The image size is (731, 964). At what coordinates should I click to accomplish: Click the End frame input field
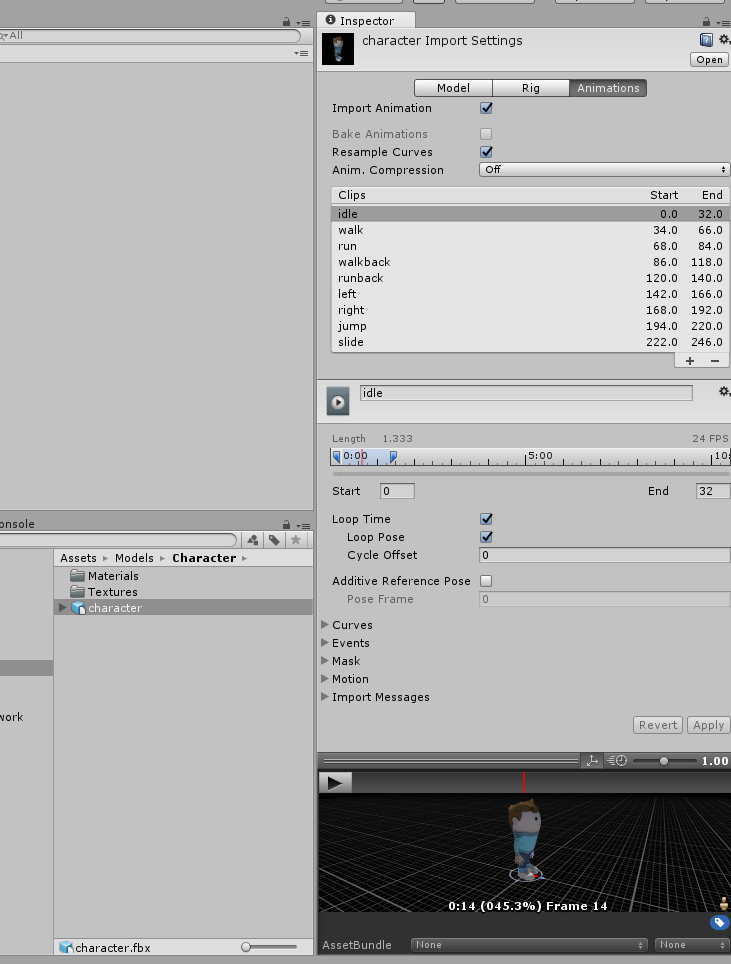[x=713, y=491]
